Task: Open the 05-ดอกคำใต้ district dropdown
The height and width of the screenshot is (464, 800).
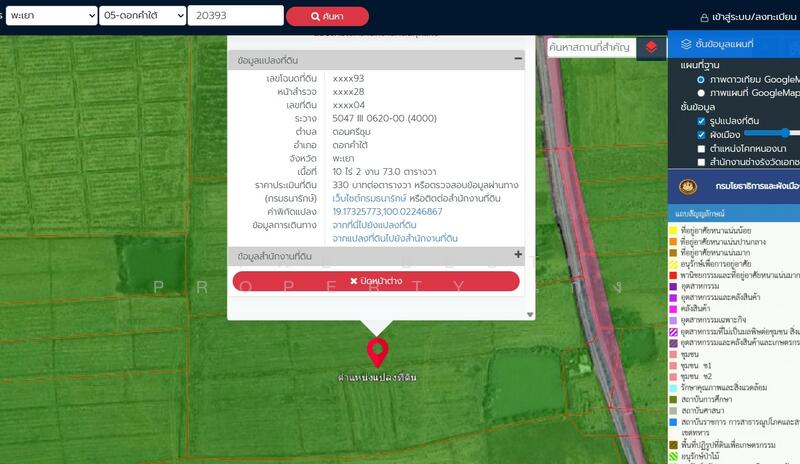Action: tap(142, 16)
